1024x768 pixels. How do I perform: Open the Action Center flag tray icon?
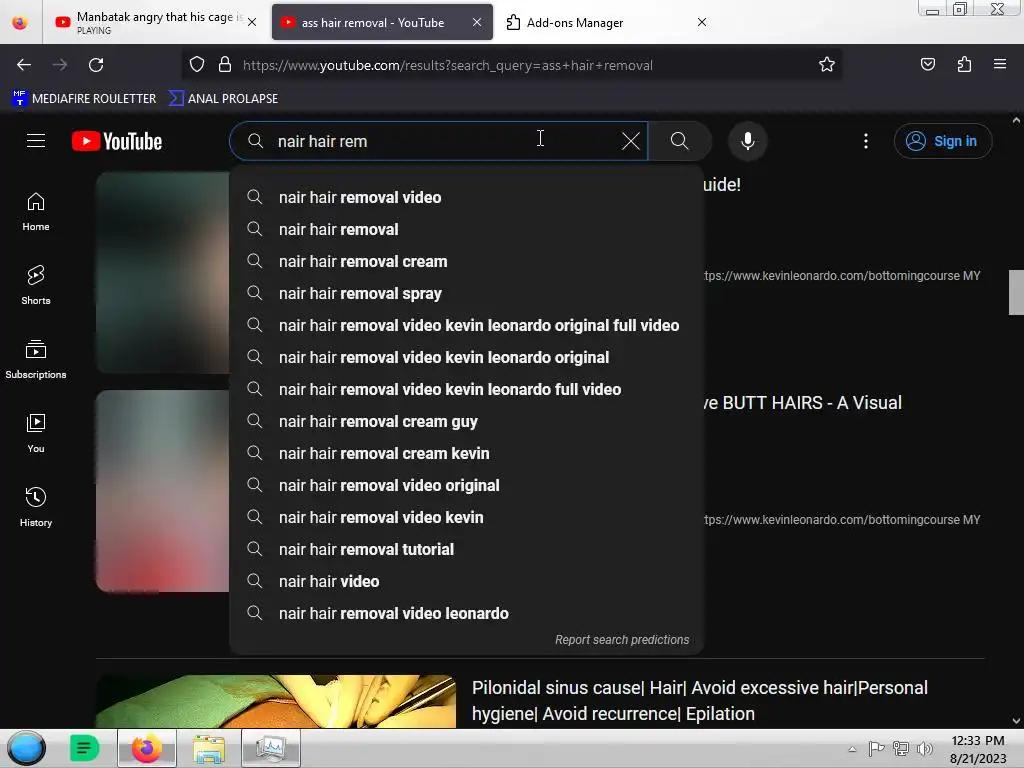pos(876,748)
